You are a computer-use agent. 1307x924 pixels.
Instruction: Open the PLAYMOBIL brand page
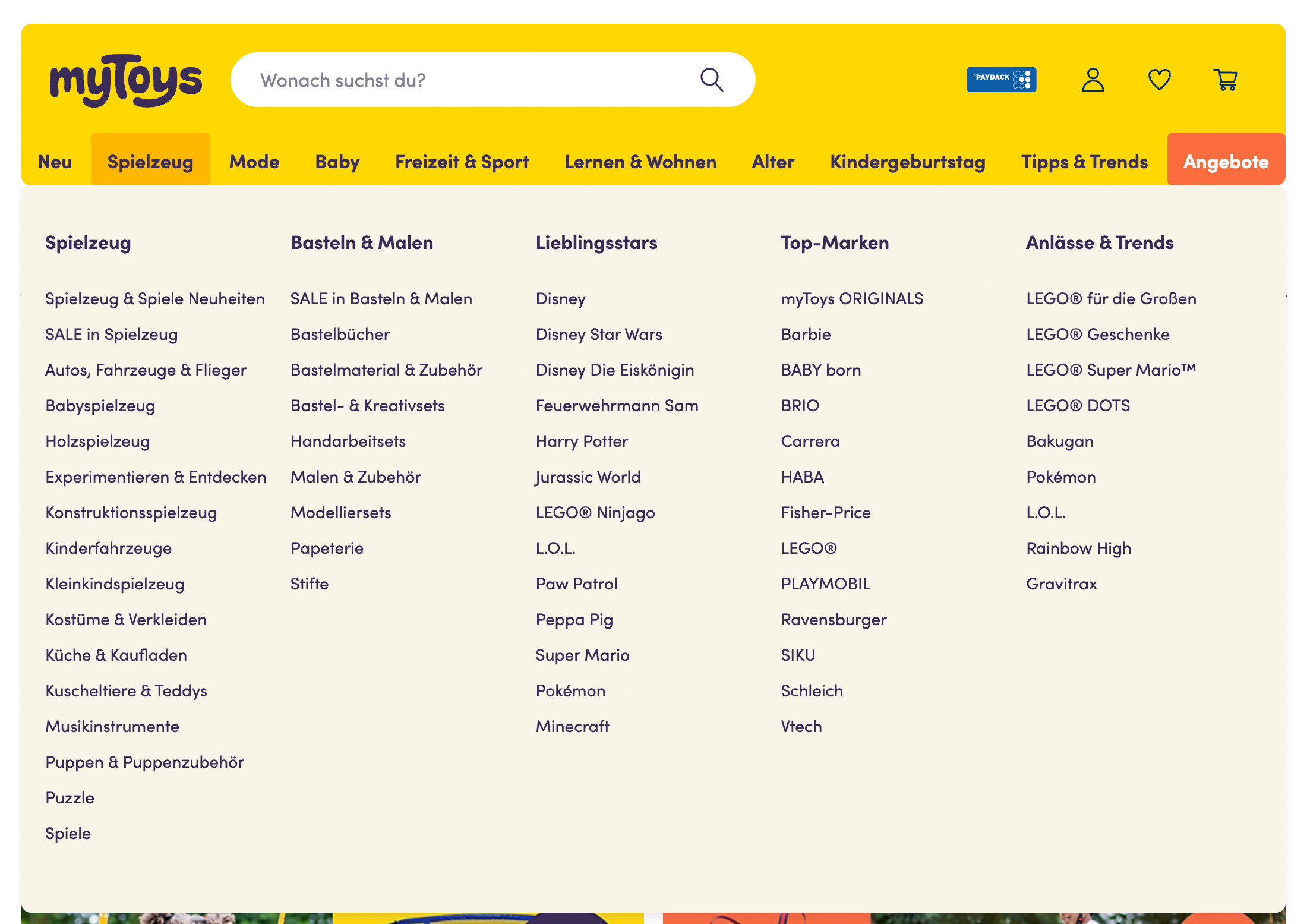tap(825, 584)
